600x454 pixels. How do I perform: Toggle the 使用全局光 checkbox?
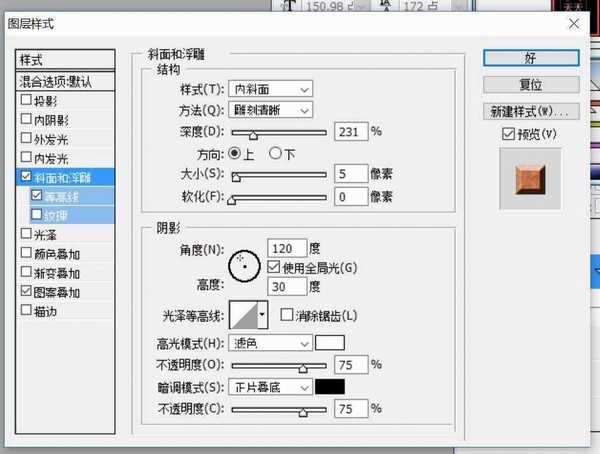coord(274,267)
